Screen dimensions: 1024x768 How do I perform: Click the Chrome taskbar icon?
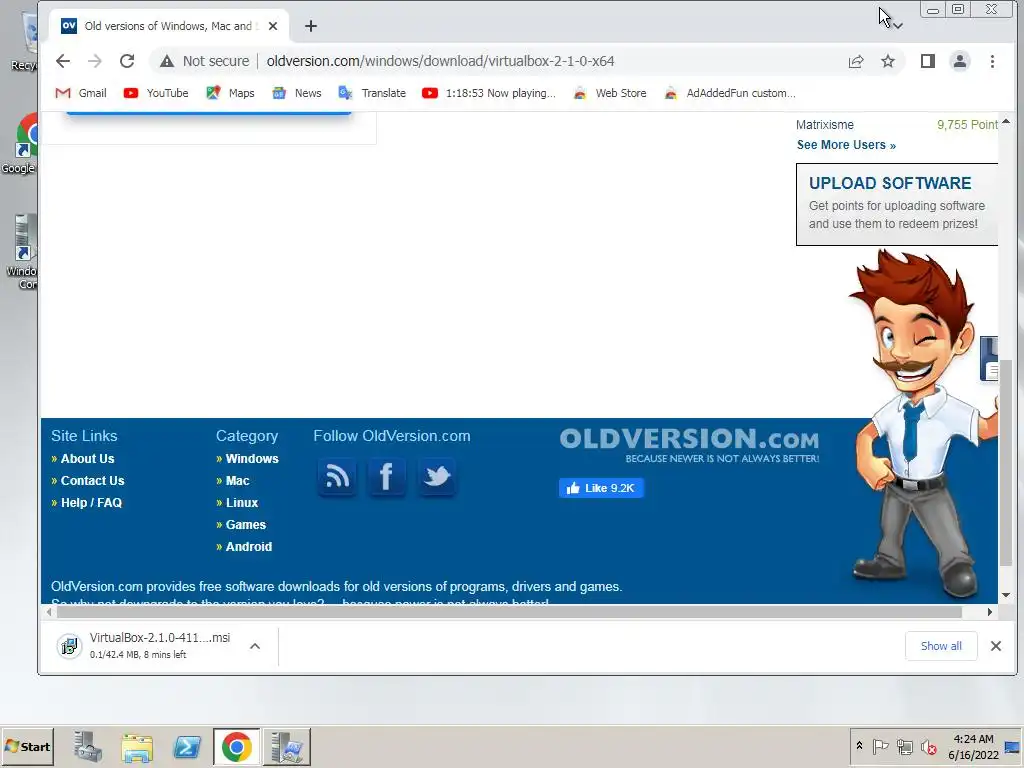click(x=236, y=747)
